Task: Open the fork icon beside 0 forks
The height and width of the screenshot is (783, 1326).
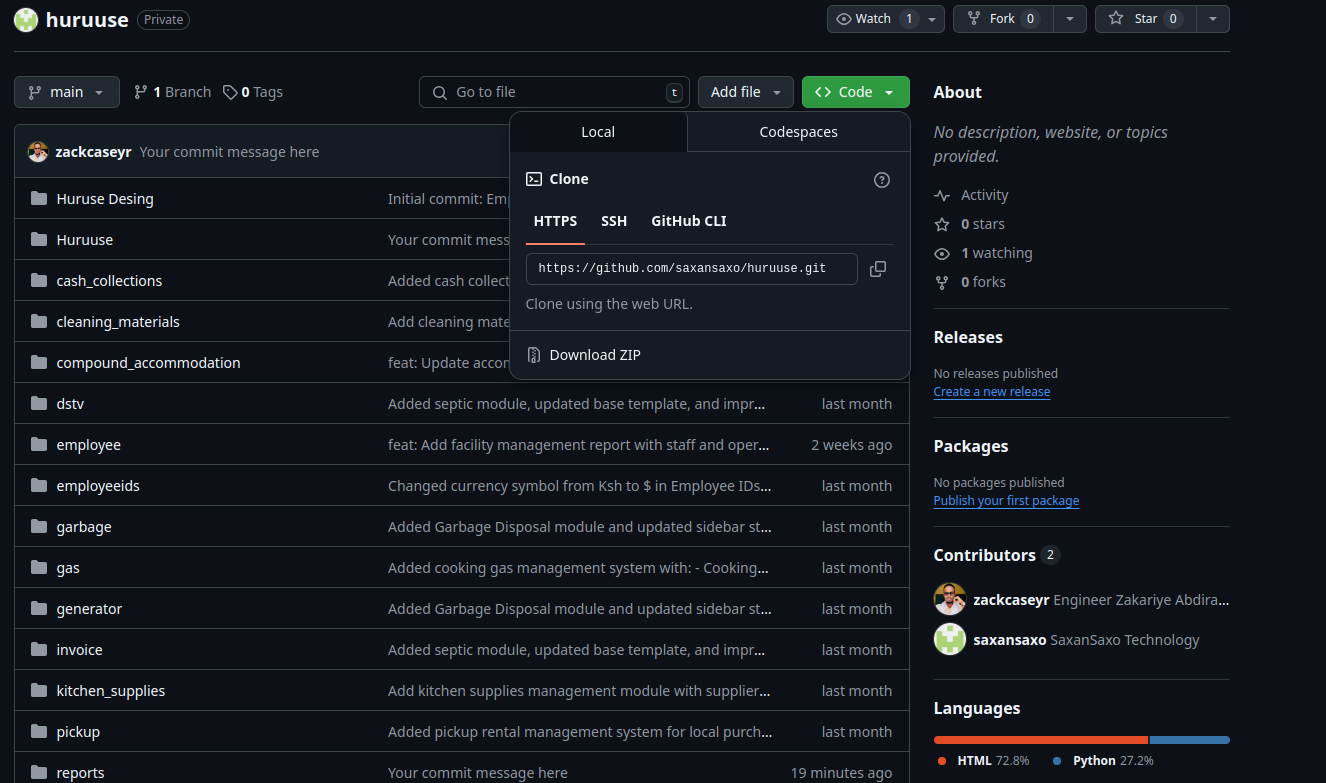Action: coord(942,282)
